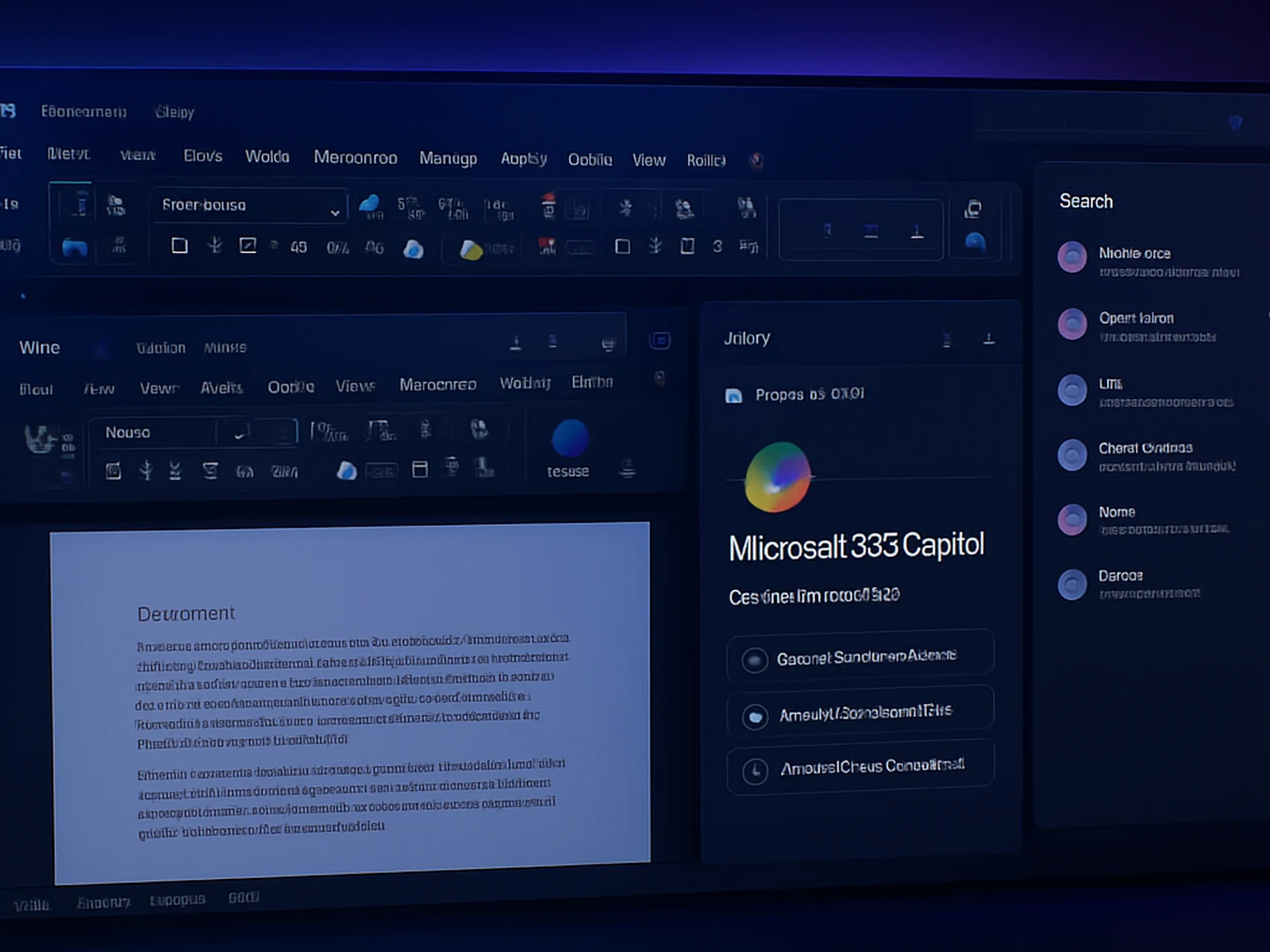This screenshot has width=1270, height=952.
Task: Open the Cherat Ondnas search result
Action: coord(1149,455)
